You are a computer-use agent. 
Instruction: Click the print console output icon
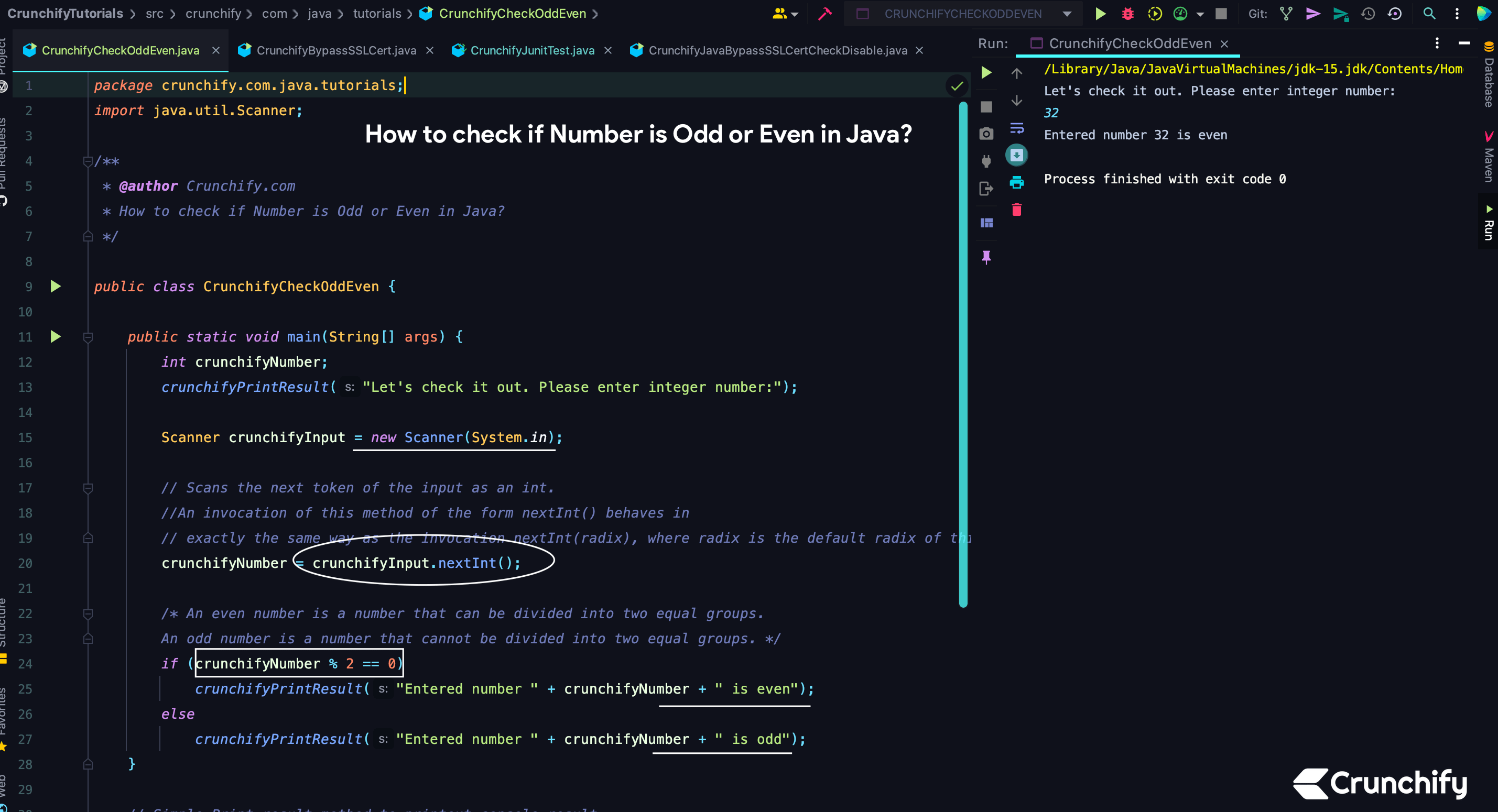click(1016, 182)
